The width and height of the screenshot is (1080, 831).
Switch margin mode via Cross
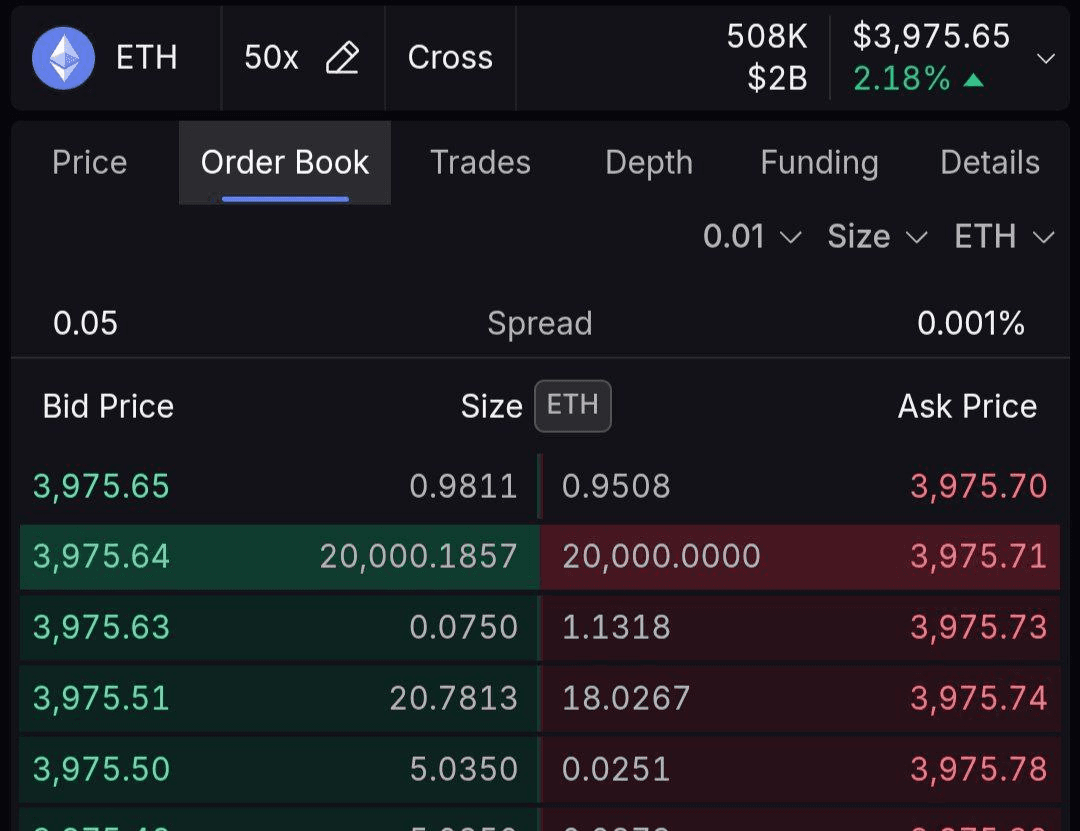click(450, 58)
